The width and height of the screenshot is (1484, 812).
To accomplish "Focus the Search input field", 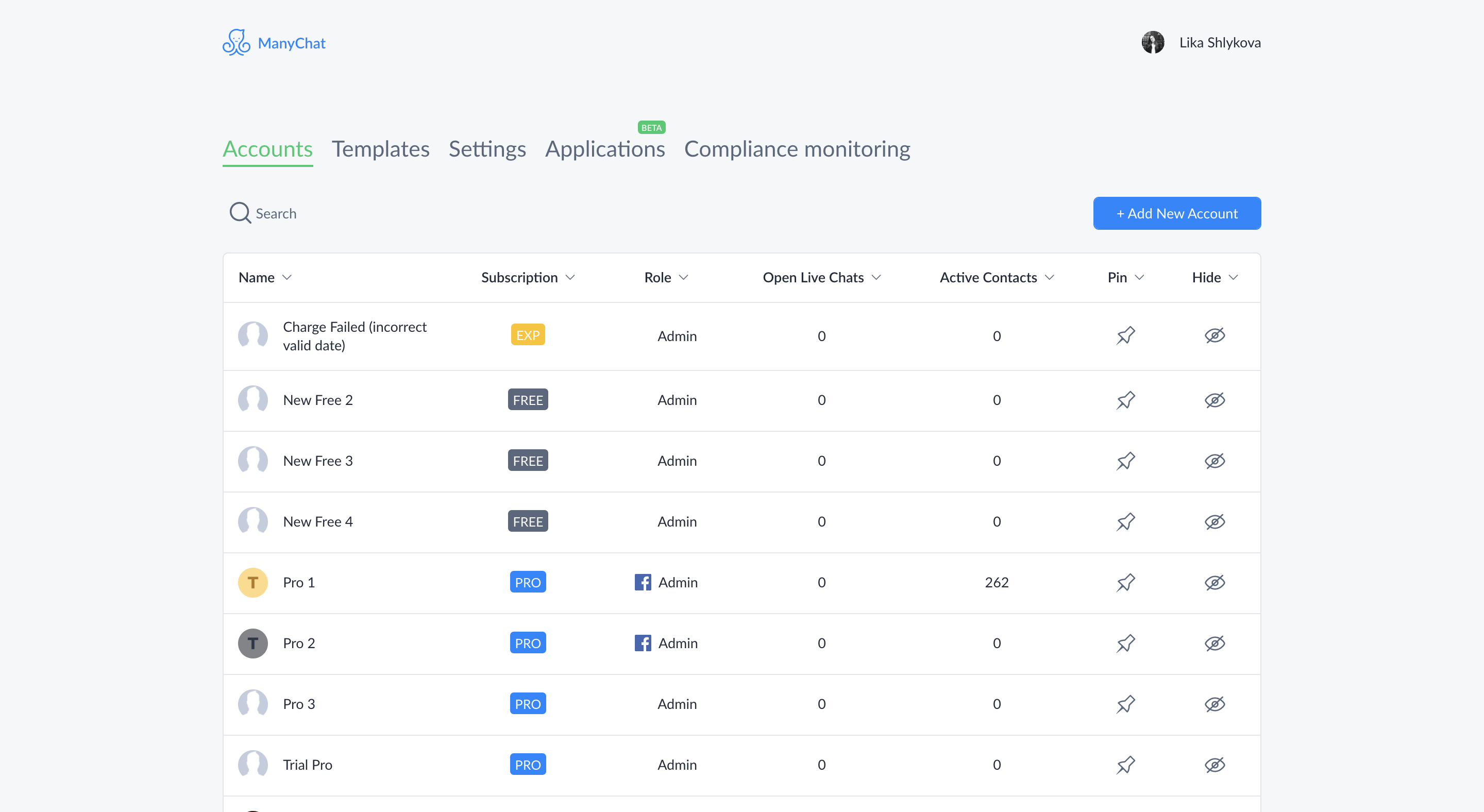I will pyautogui.click(x=346, y=214).
